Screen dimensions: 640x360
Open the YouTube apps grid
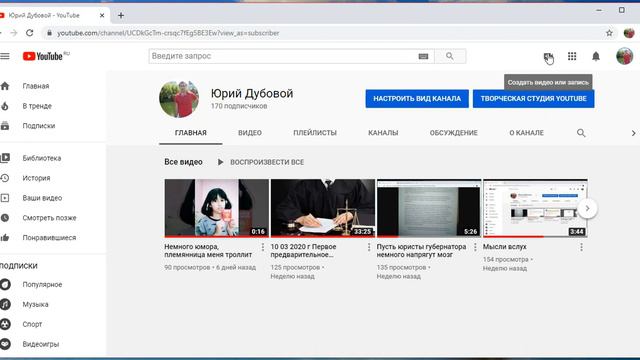click(572, 56)
